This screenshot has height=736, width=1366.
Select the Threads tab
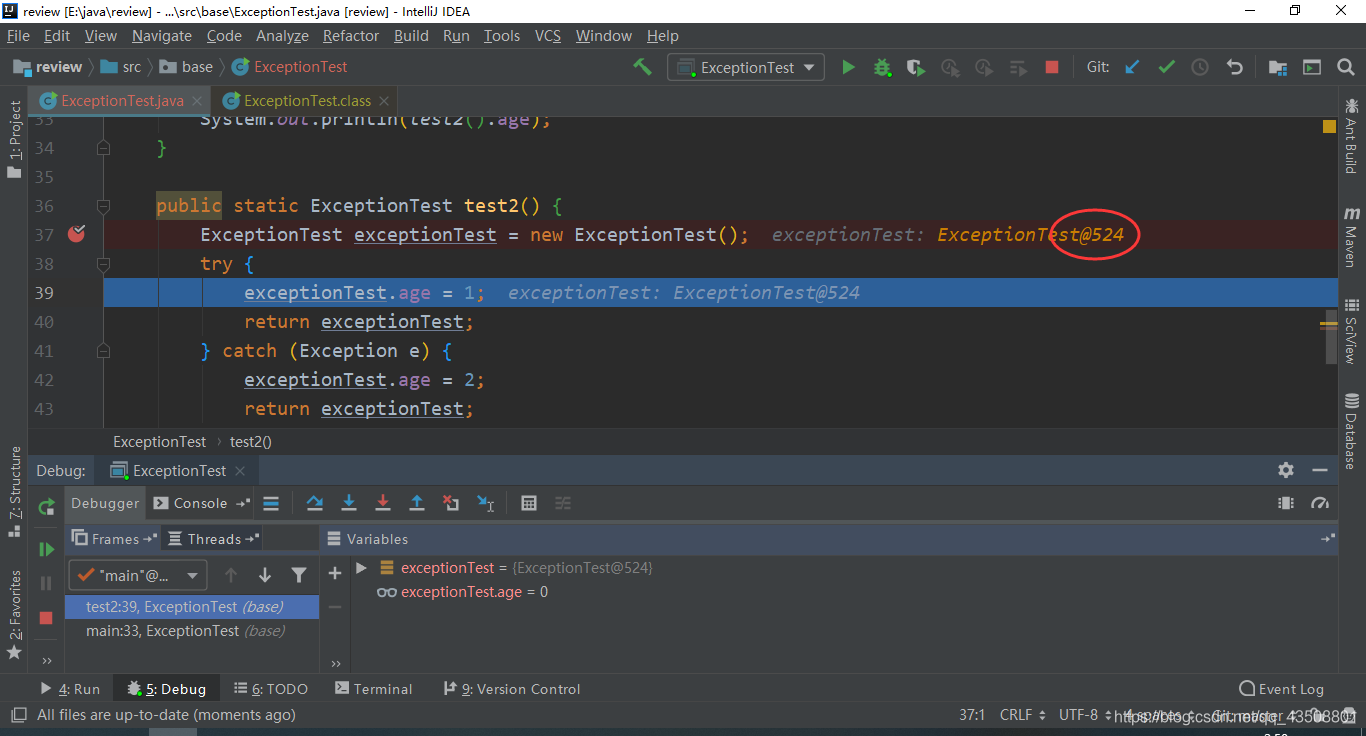pos(214,539)
